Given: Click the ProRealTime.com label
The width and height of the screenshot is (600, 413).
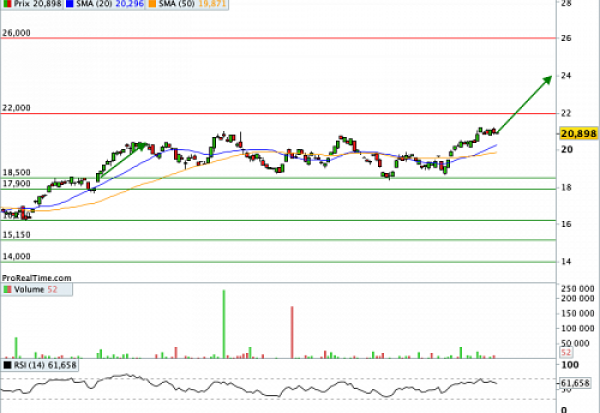Looking at the screenshot, I should [x=36, y=278].
